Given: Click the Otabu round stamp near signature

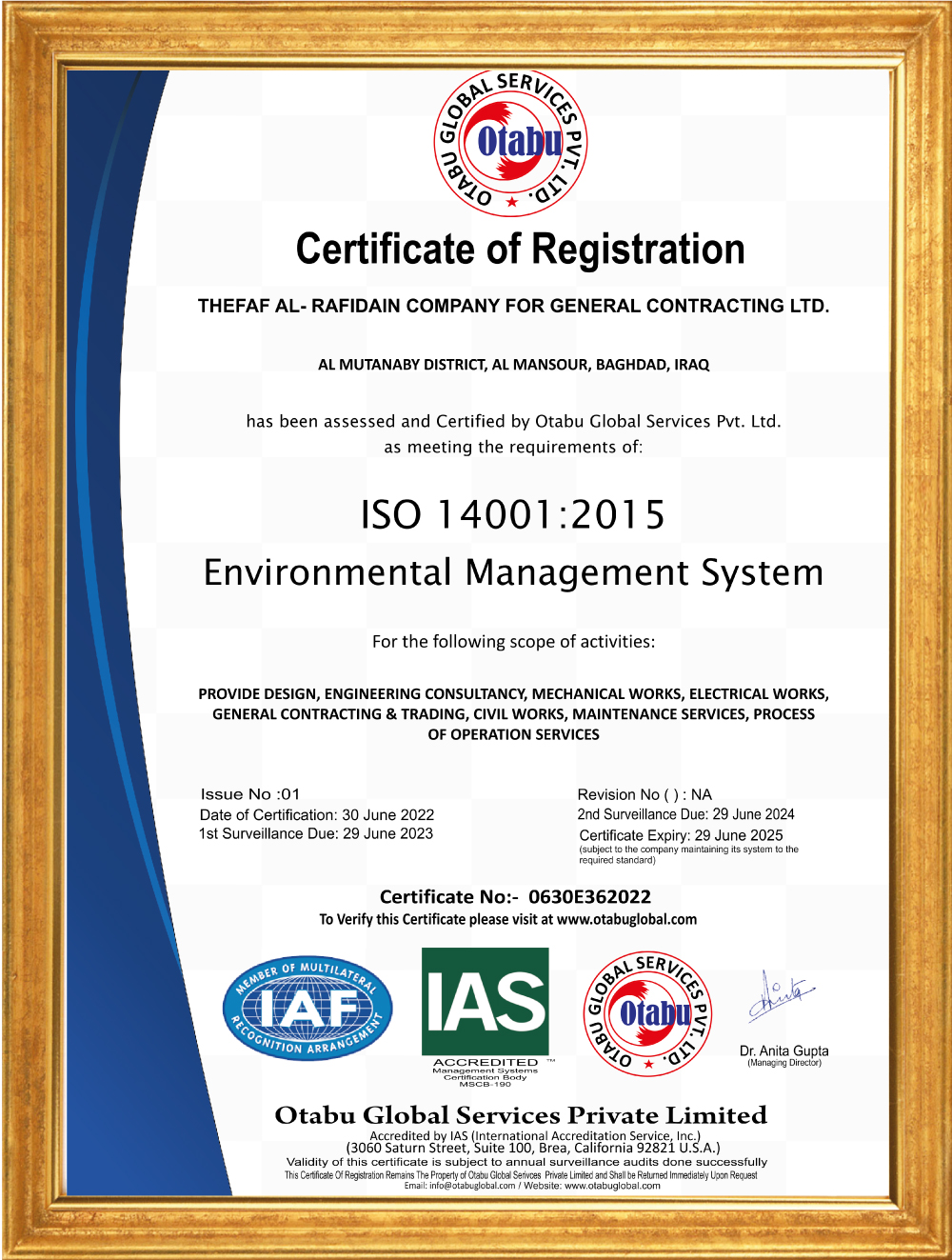Looking at the screenshot, I should tap(647, 1014).
